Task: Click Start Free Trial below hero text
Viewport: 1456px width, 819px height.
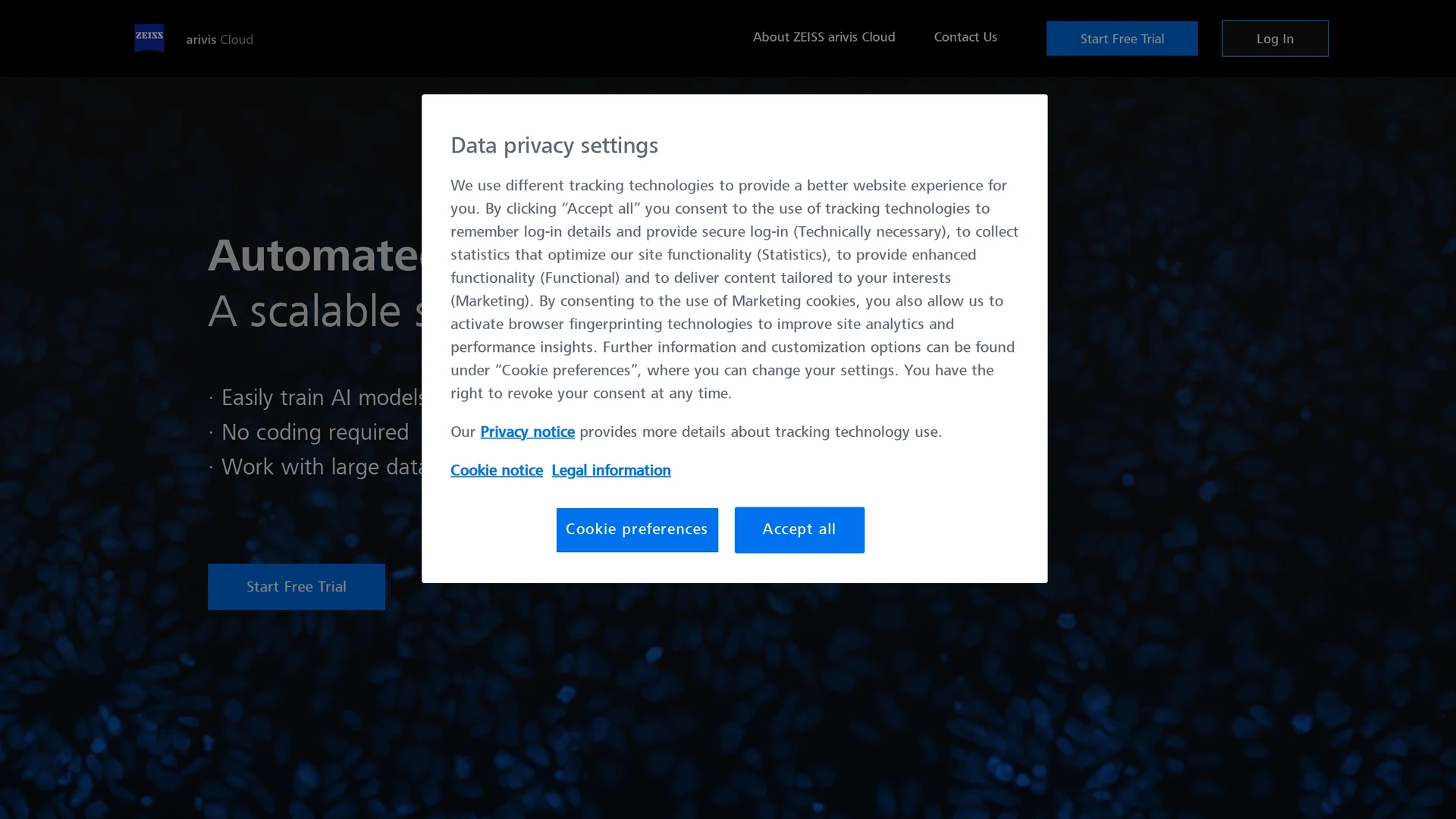Action: [297, 587]
